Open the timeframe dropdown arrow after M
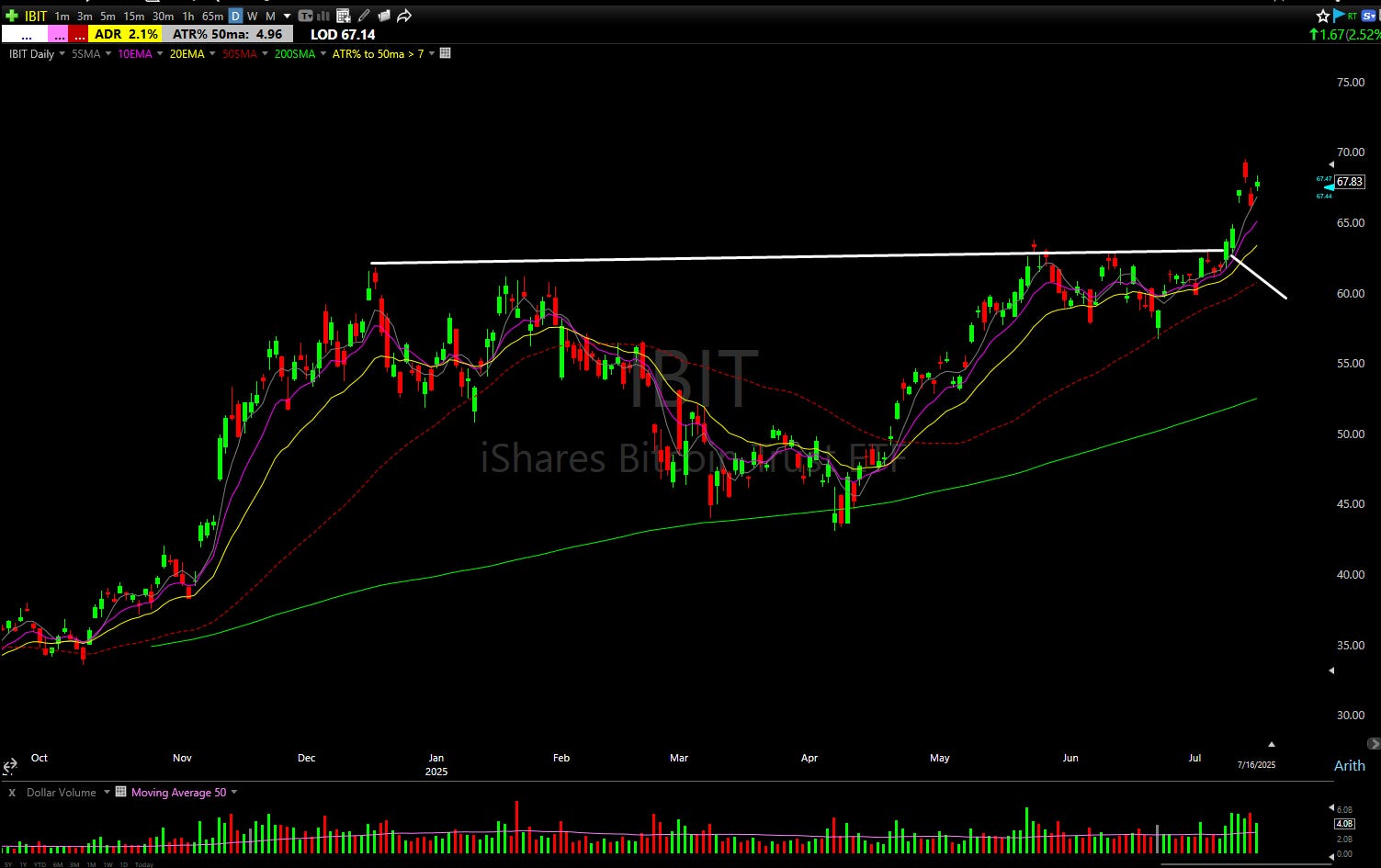The image size is (1381, 868). pyautogui.click(x=287, y=16)
